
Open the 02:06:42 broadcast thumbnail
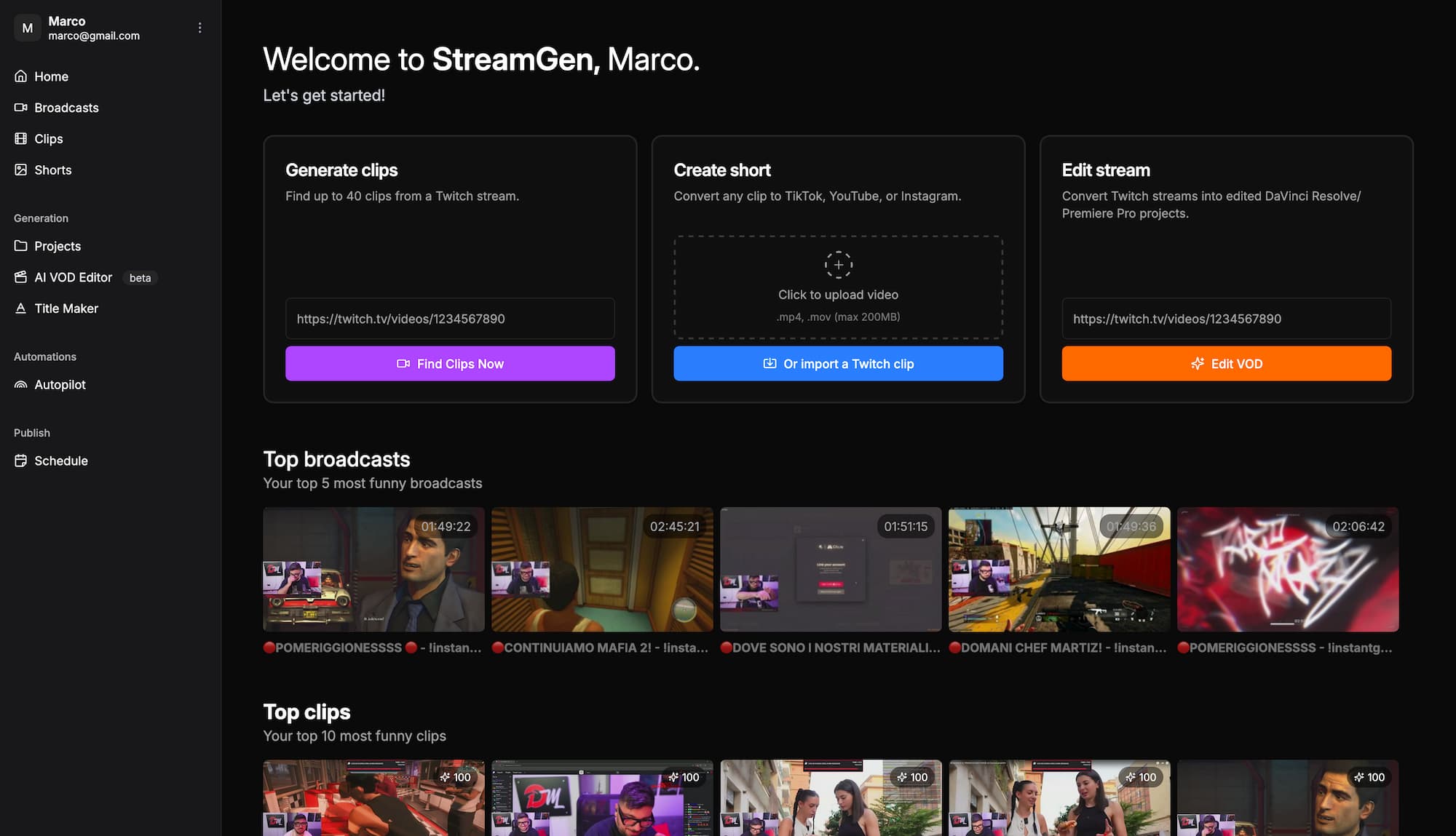click(x=1288, y=570)
